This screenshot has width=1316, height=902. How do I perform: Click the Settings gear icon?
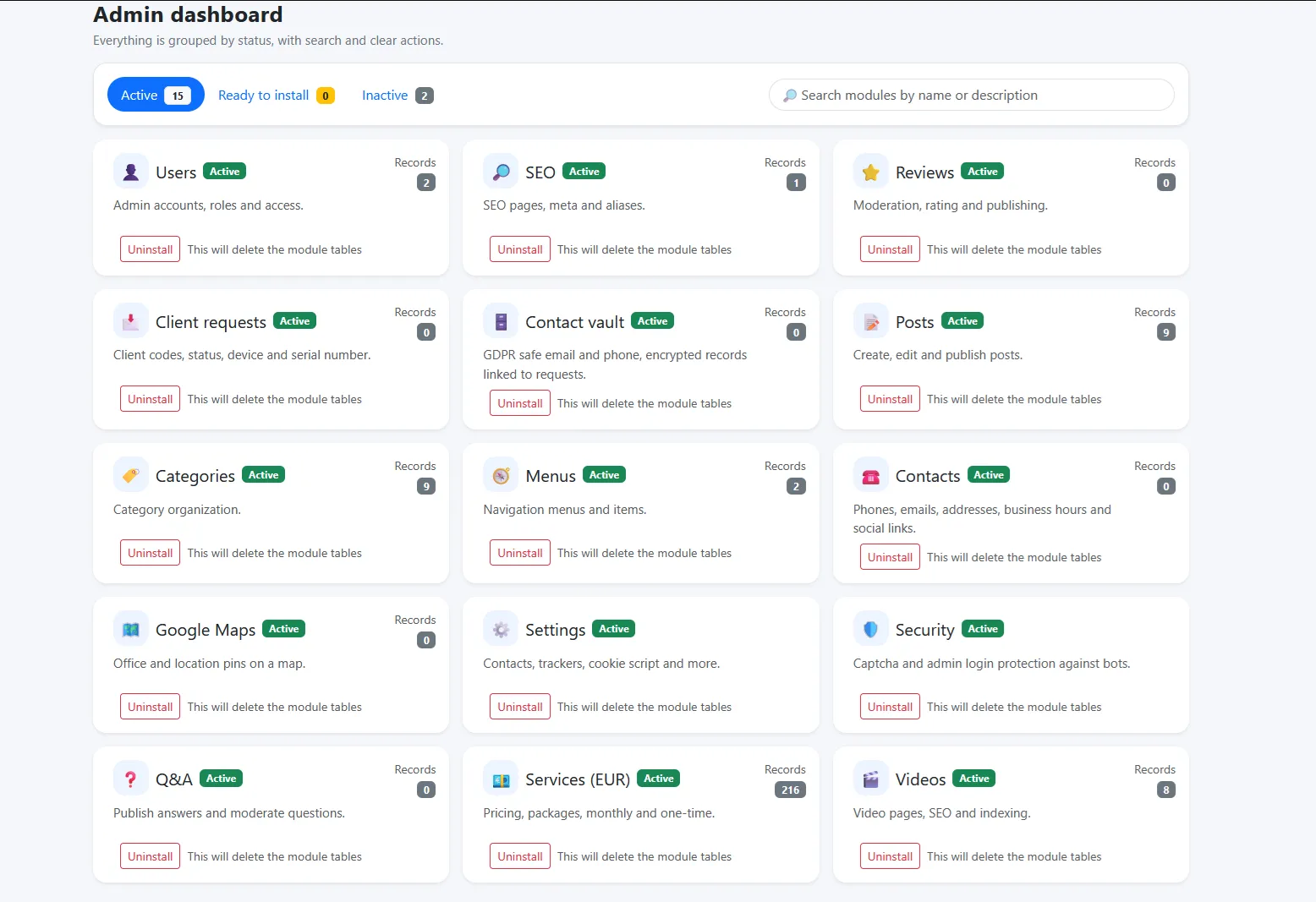point(501,629)
